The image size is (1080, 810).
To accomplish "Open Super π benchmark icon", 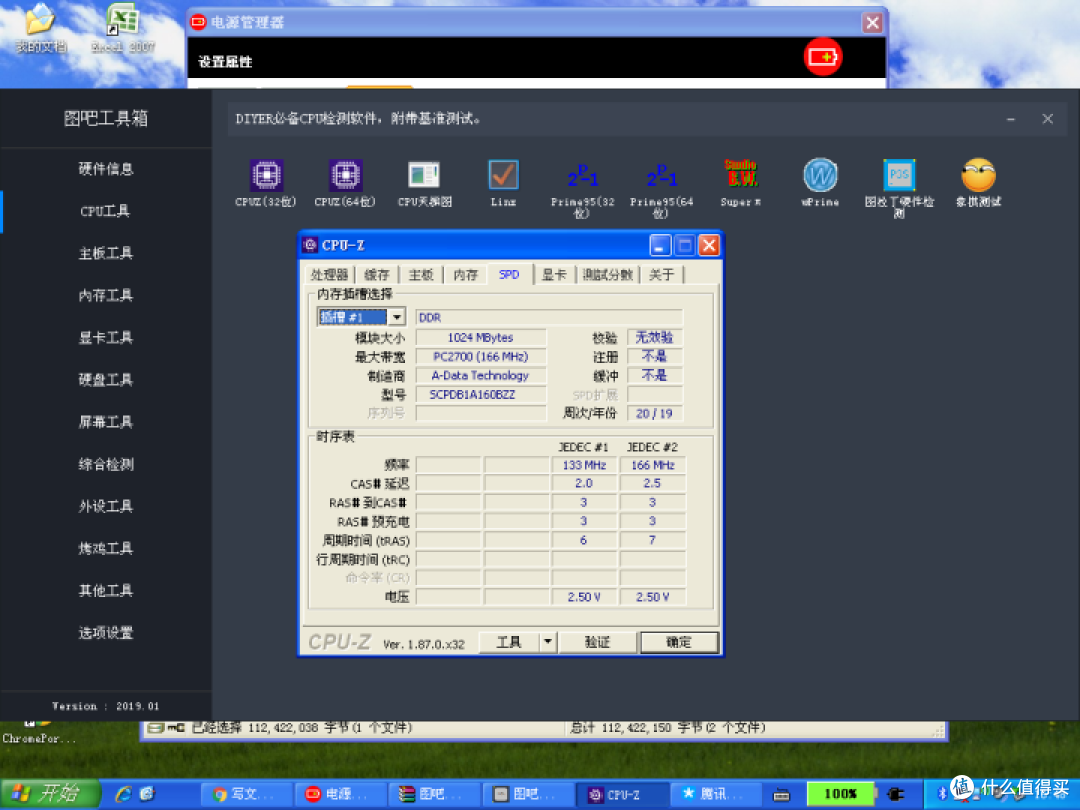I will click(740, 174).
